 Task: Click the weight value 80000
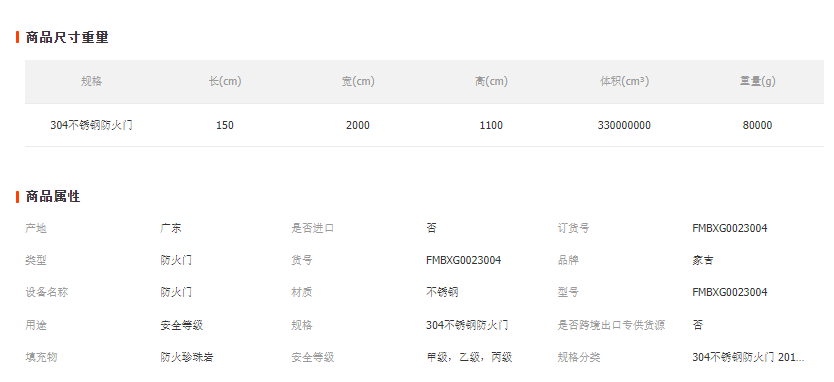[757, 126]
